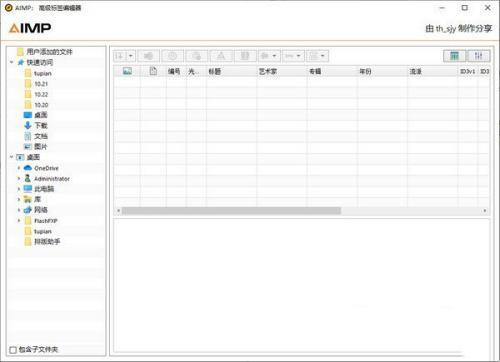
Task: Expand the 此电脑 node arrow
Action: coord(19,189)
